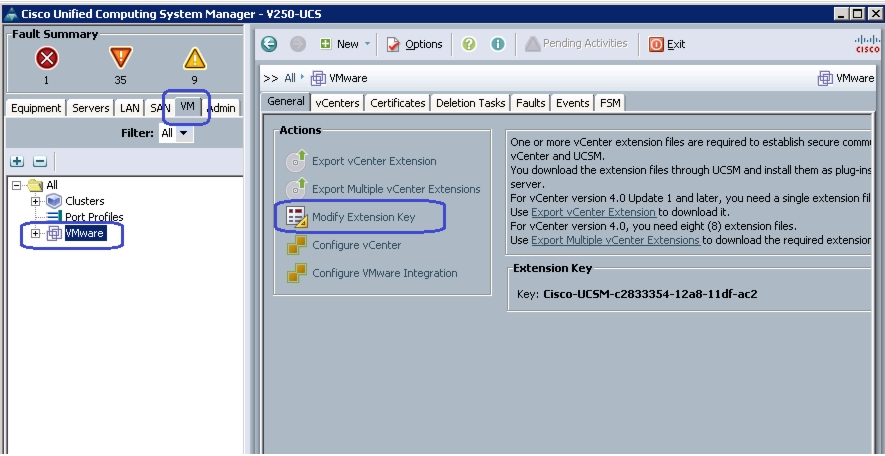Screen dimensions: 885x456
Task: Open the Filter dropdown set to All
Action: click(x=176, y=134)
